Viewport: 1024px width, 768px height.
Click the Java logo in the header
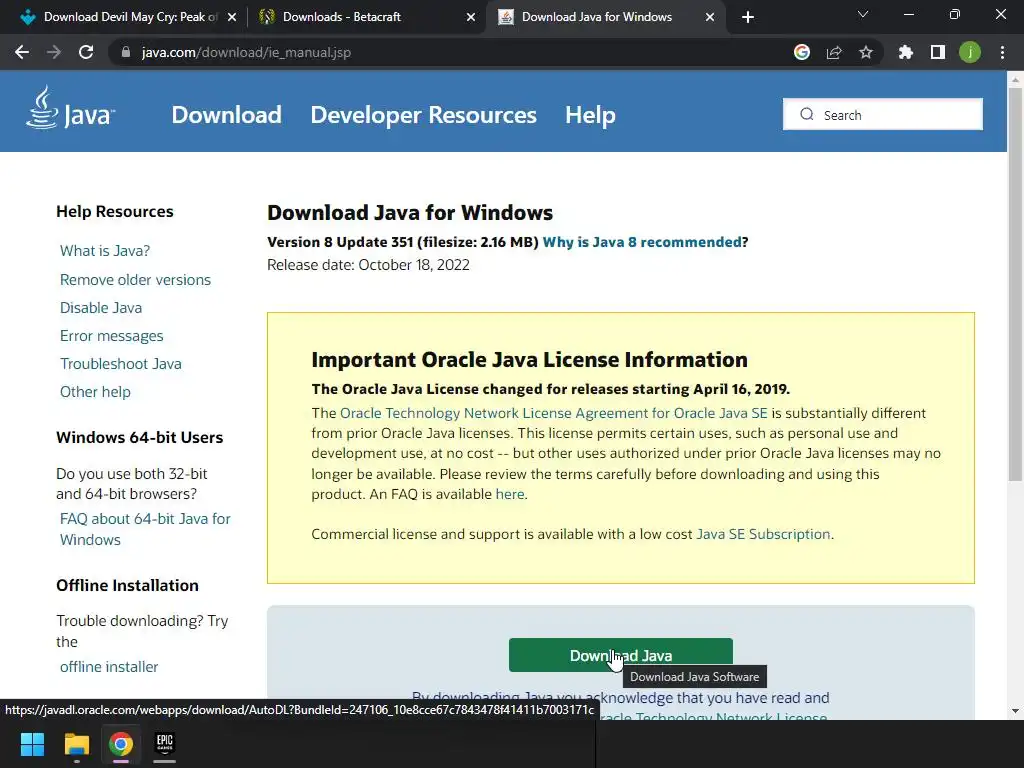click(71, 108)
